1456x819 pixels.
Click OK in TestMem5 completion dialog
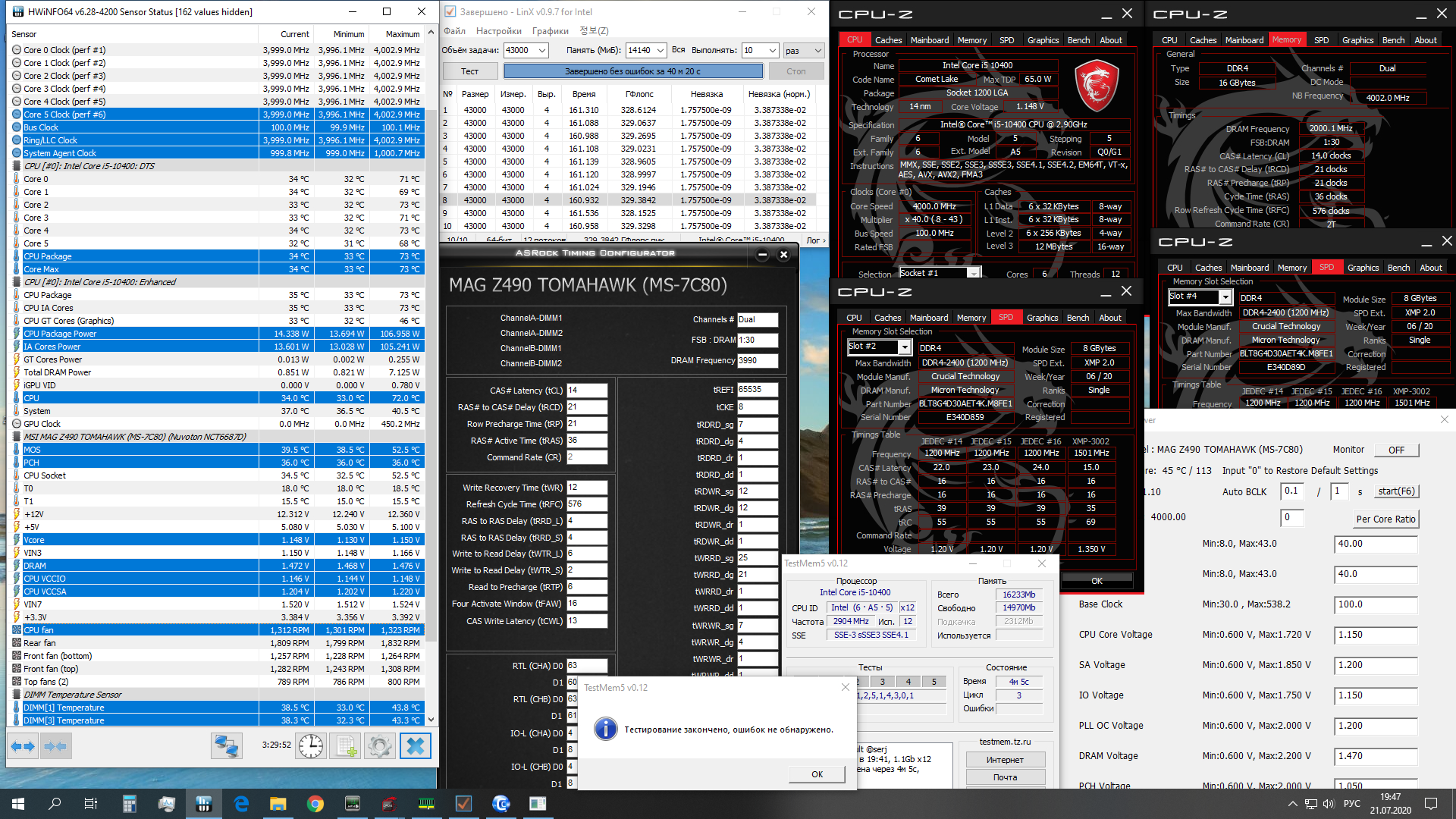[x=817, y=774]
